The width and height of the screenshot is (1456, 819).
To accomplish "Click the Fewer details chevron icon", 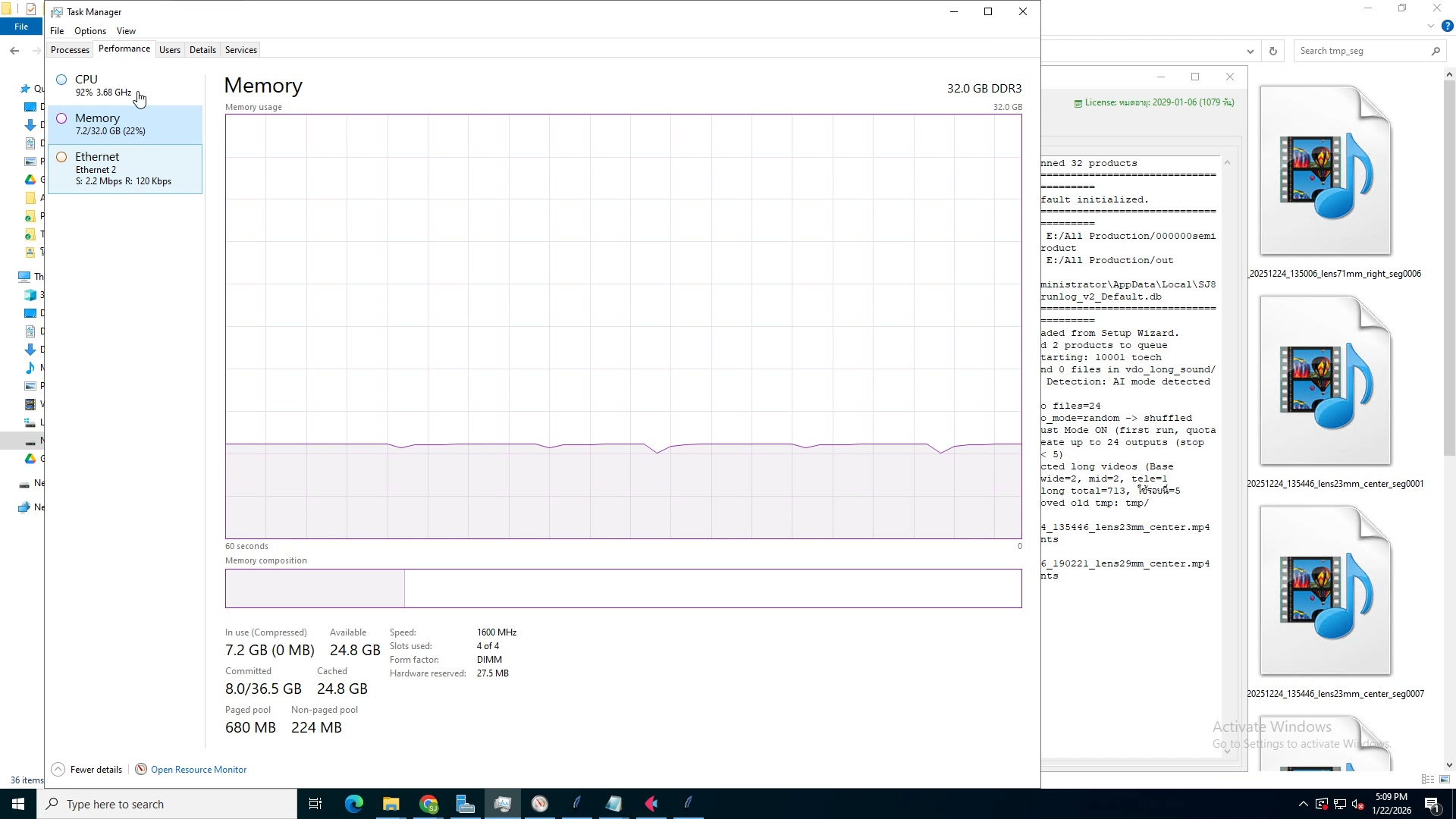I will (x=58, y=770).
